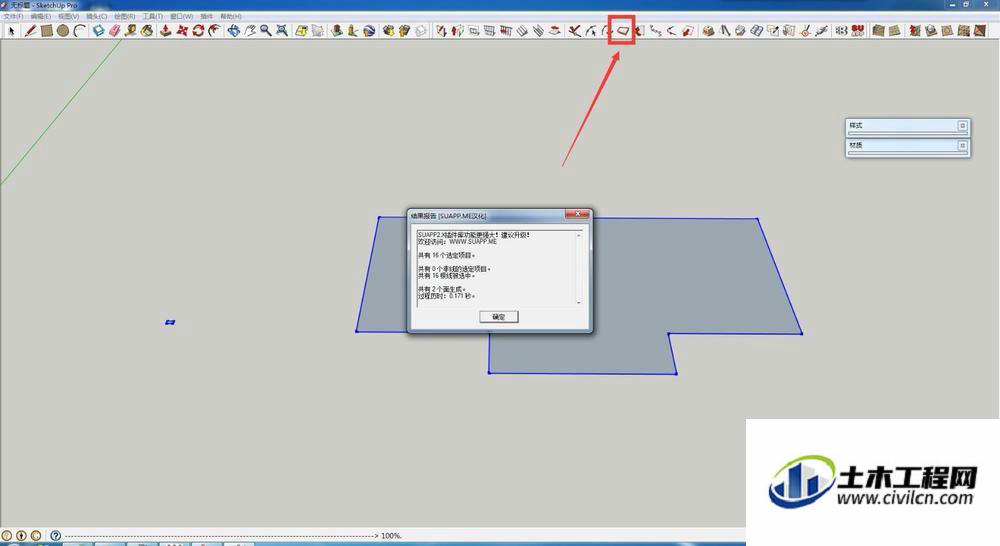This screenshot has height=546, width=1000.
Task: Click the generate-face plugin icon in the toolbar
Action: coord(622,31)
